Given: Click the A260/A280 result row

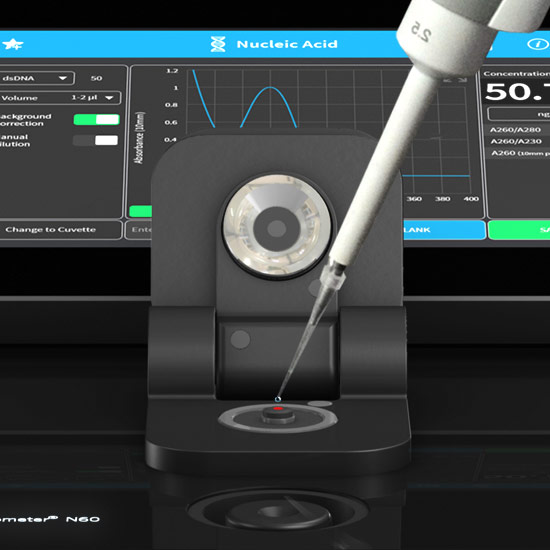Looking at the screenshot, I should coord(519,130).
